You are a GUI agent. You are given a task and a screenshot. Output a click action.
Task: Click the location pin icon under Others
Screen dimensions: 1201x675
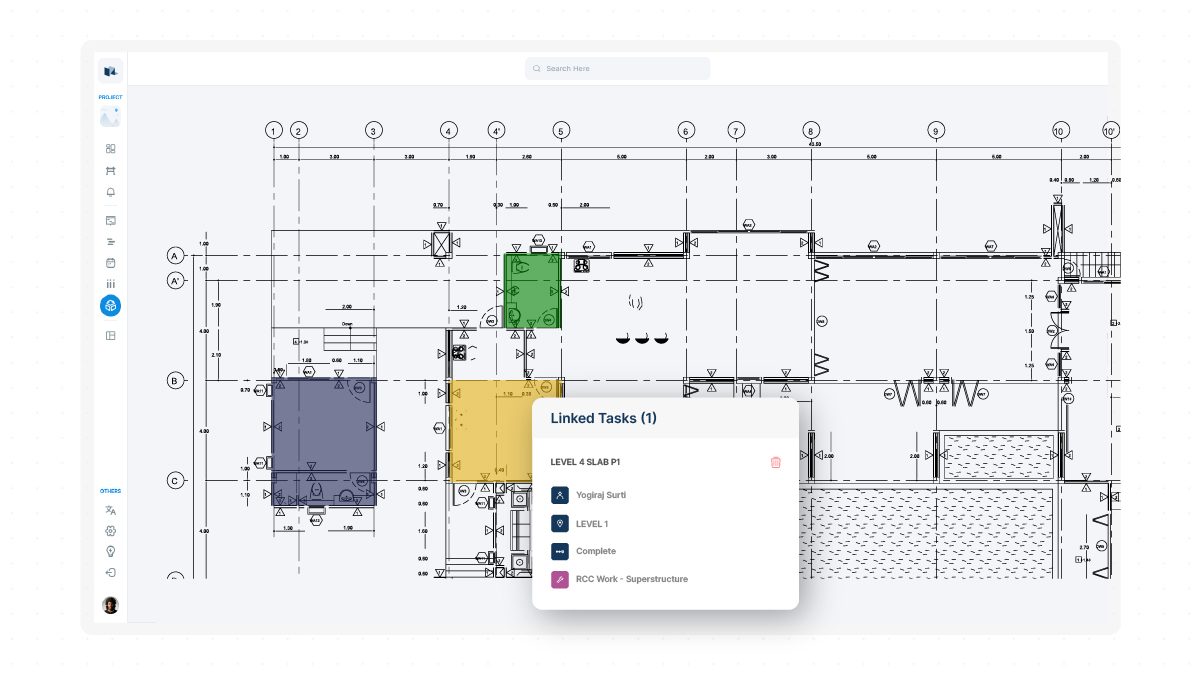(110, 550)
